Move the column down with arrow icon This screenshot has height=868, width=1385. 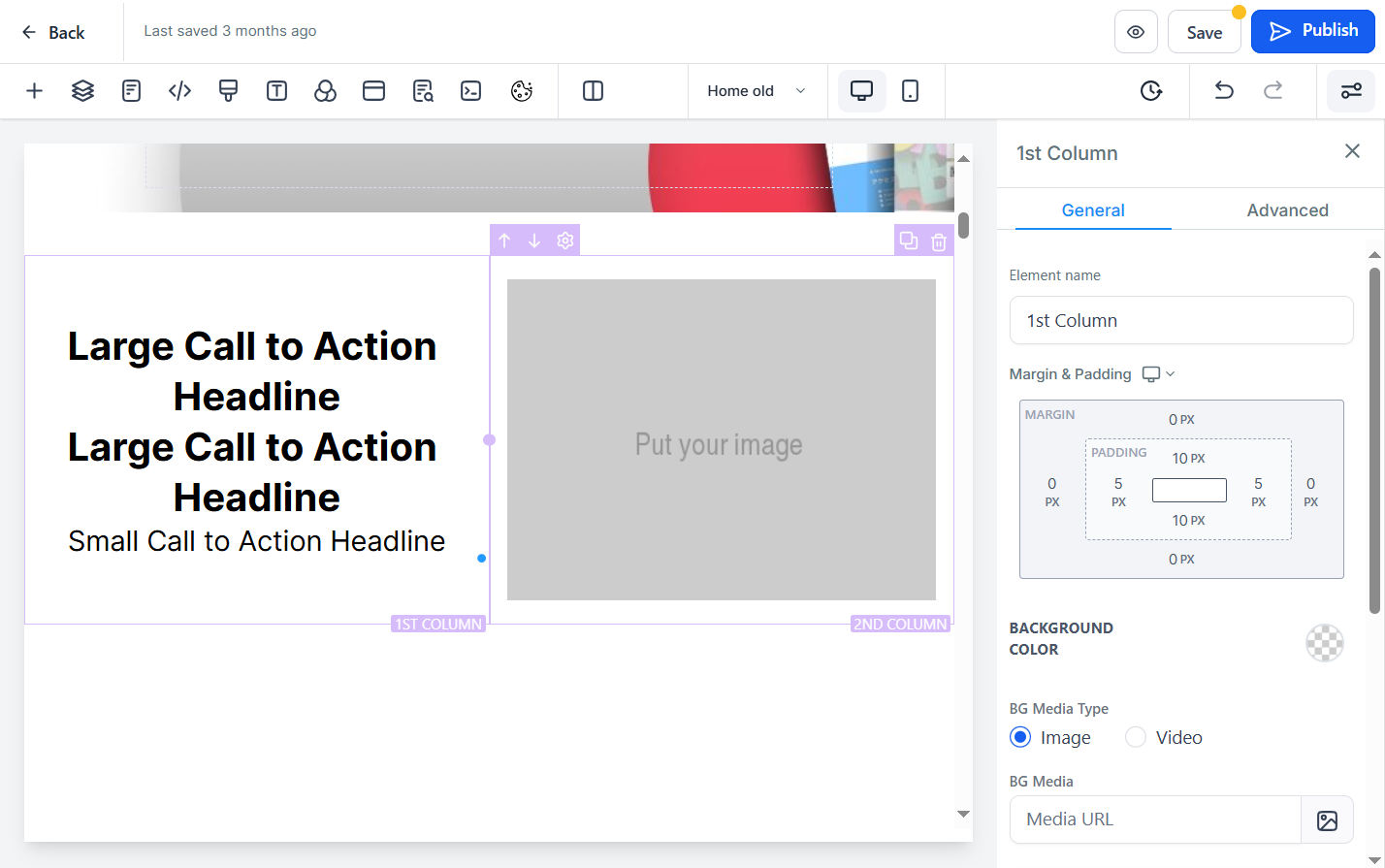point(534,241)
